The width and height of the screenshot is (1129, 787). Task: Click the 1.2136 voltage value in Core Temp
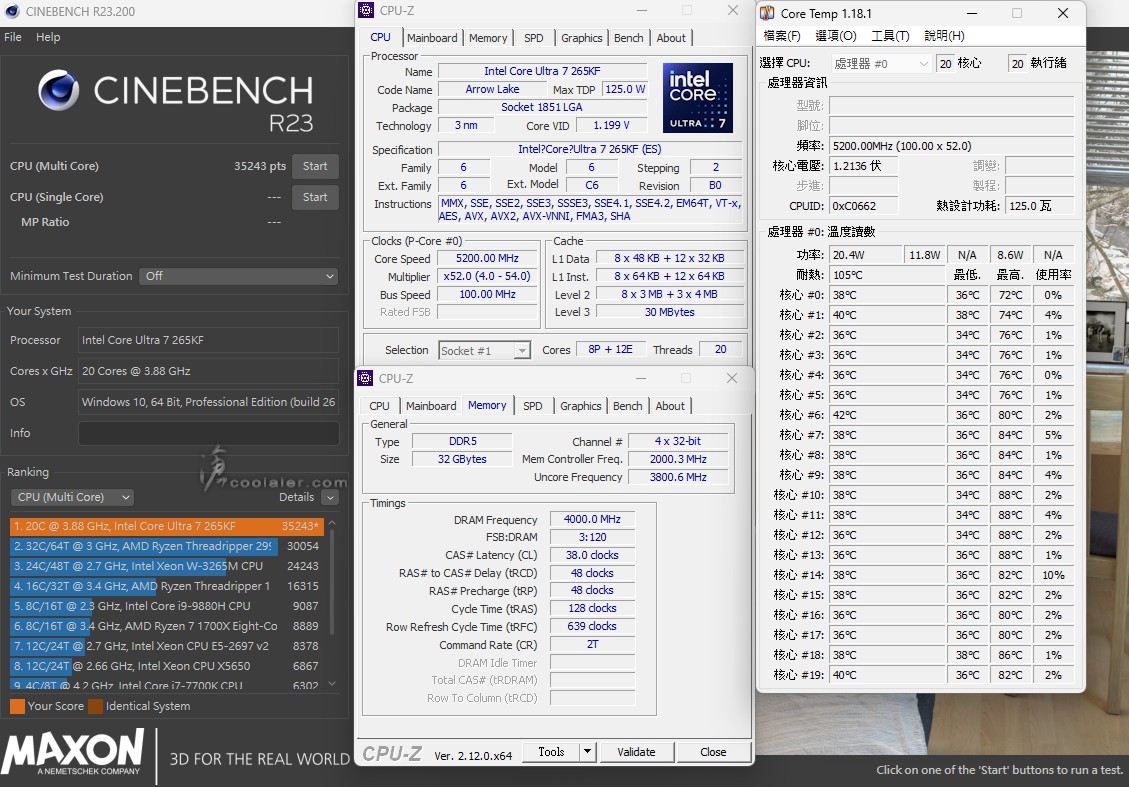[x=863, y=166]
